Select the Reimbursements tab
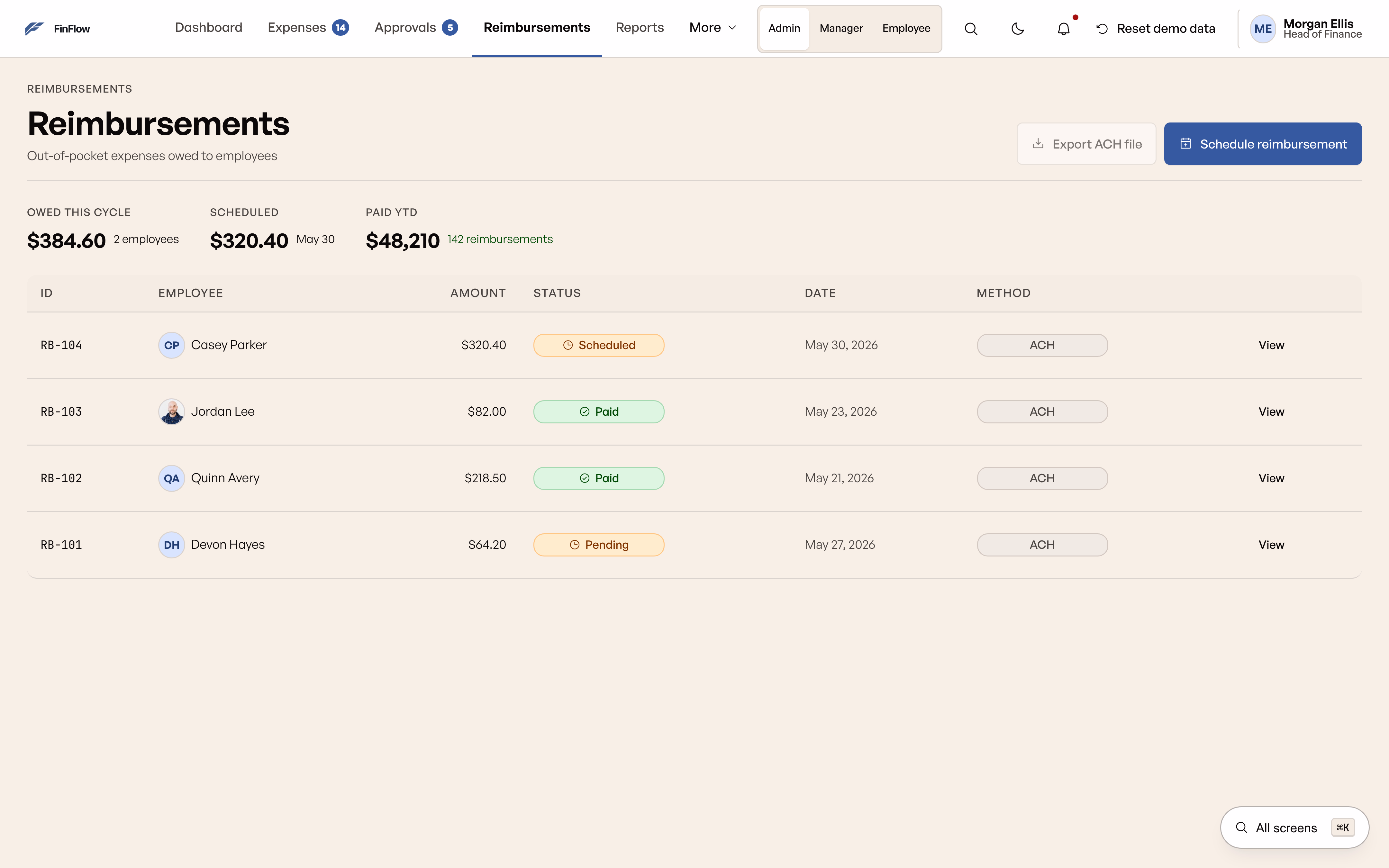The width and height of the screenshot is (1389, 868). tap(537, 28)
